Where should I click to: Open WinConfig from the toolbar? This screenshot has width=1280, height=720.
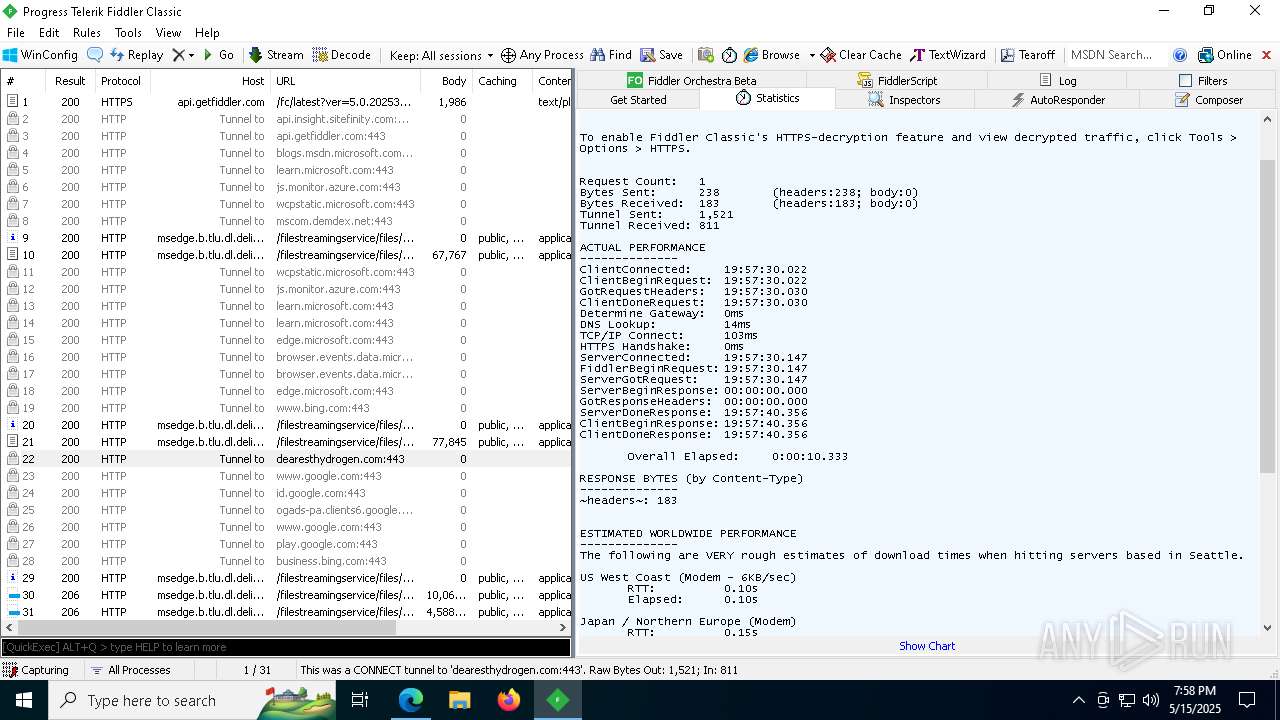41,55
